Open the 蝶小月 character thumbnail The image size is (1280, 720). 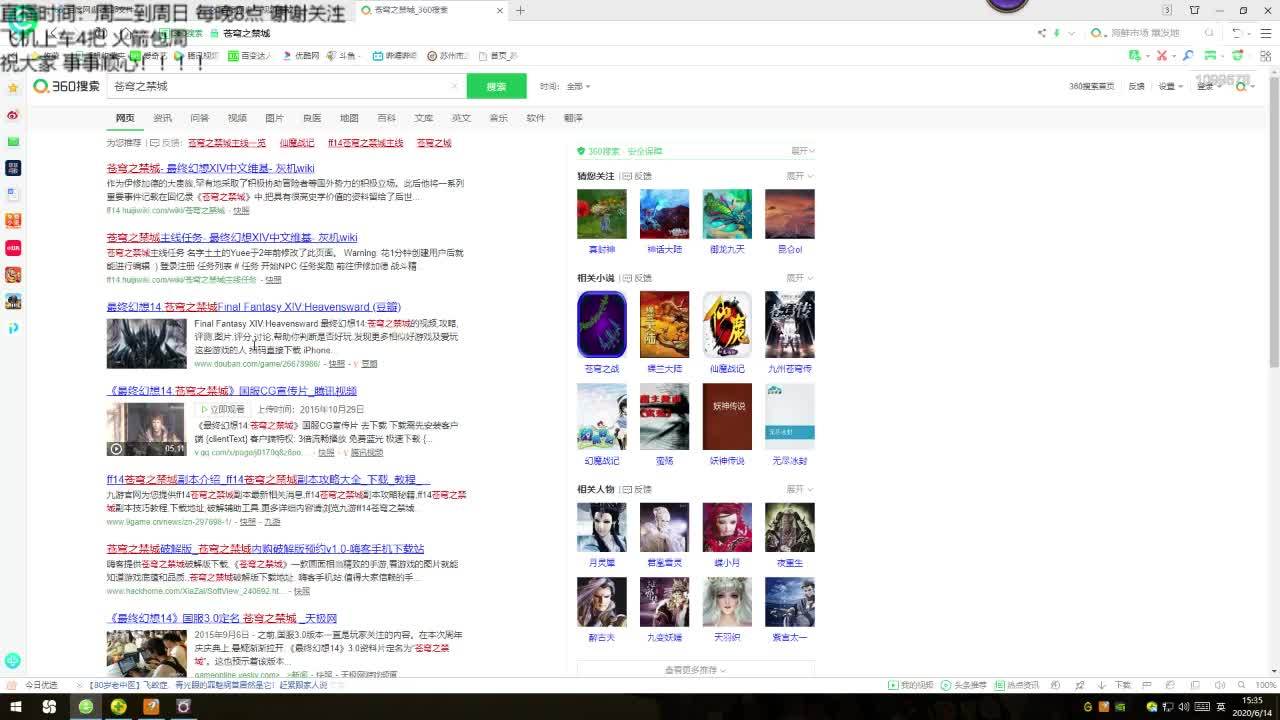point(727,527)
